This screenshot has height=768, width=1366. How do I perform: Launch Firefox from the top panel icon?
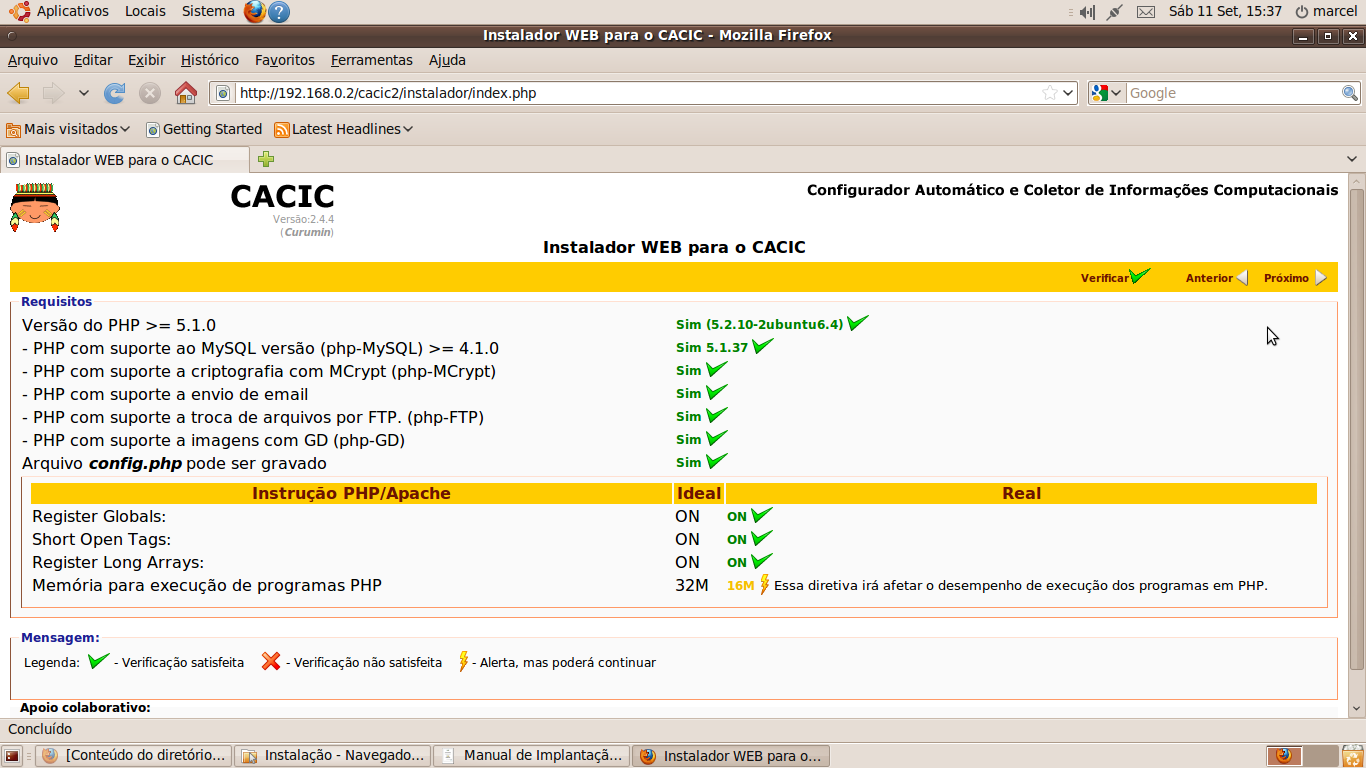pyautogui.click(x=255, y=12)
